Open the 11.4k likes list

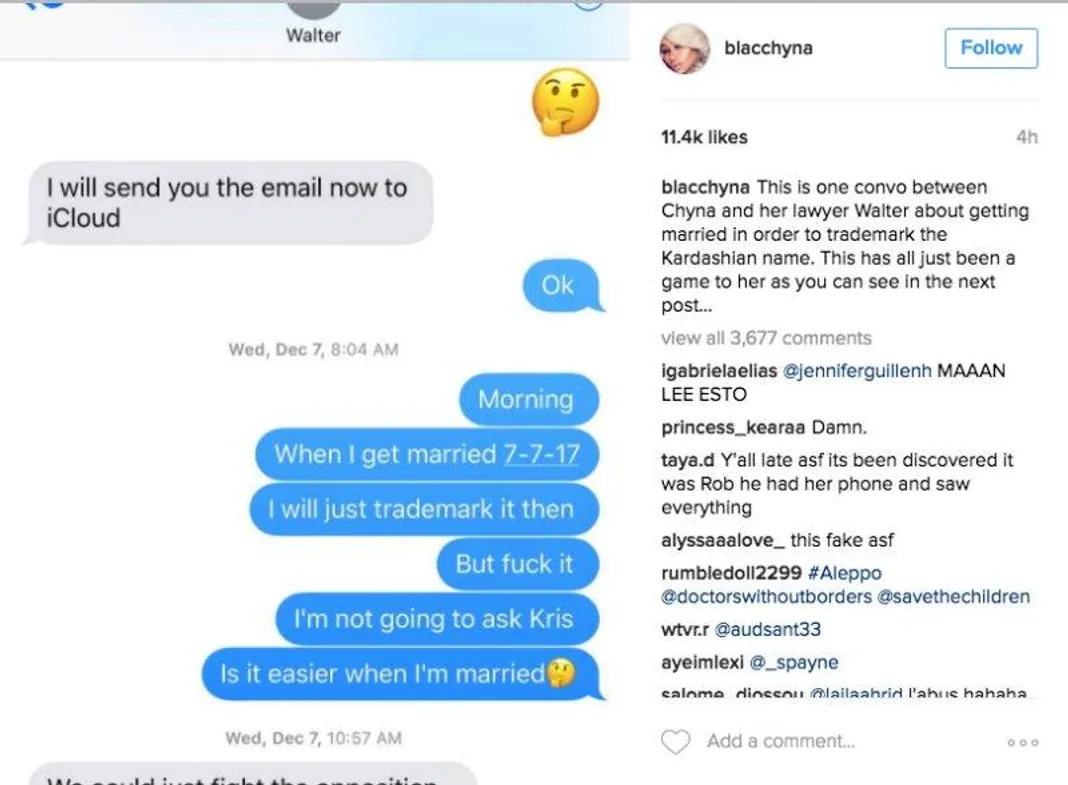pyautogui.click(x=704, y=137)
